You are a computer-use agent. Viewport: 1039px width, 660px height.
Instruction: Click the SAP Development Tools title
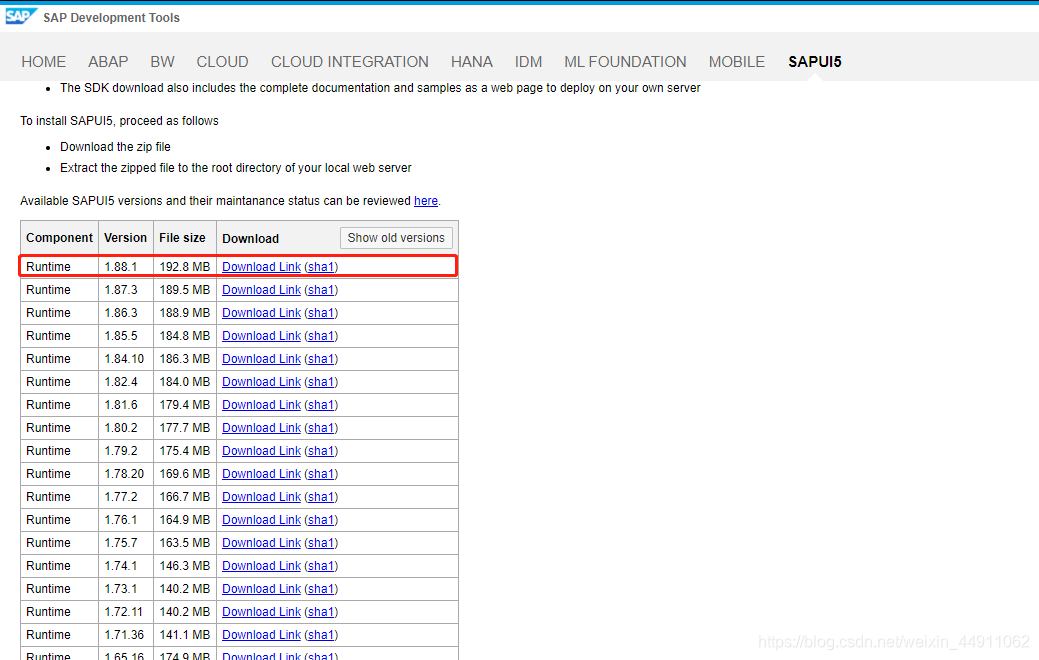(111, 18)
